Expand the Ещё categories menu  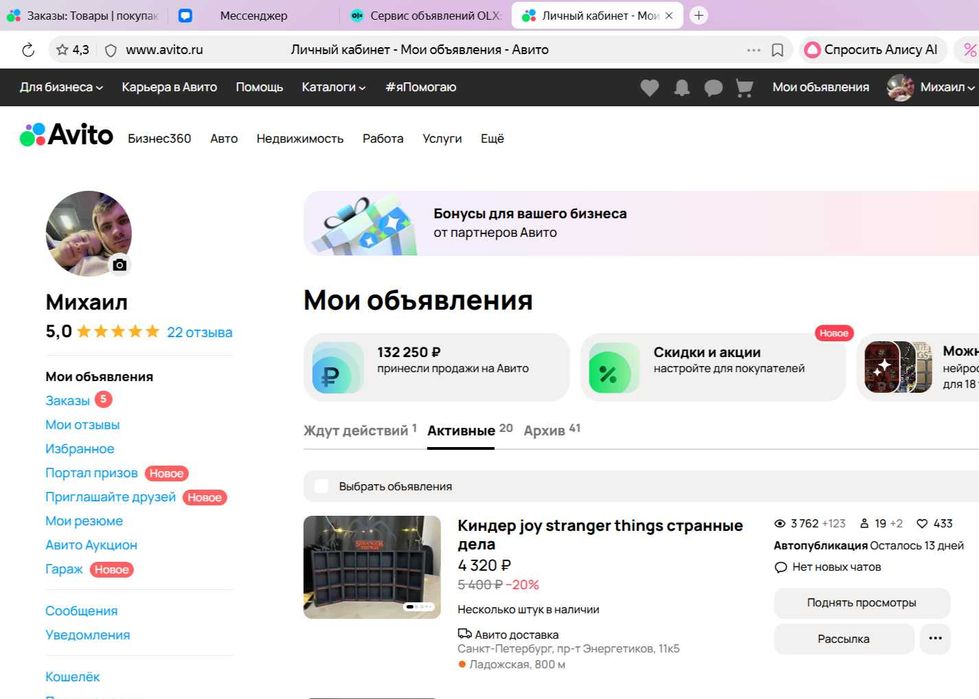(492, 139)
